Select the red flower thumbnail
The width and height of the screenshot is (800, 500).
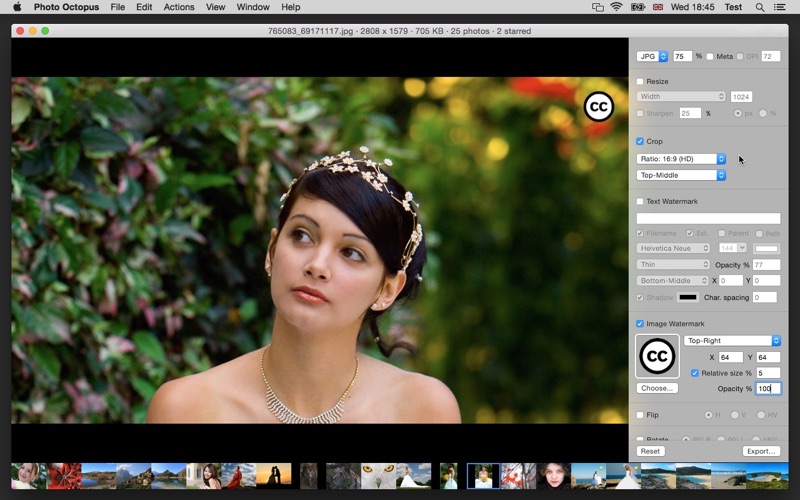pos(64,476)
